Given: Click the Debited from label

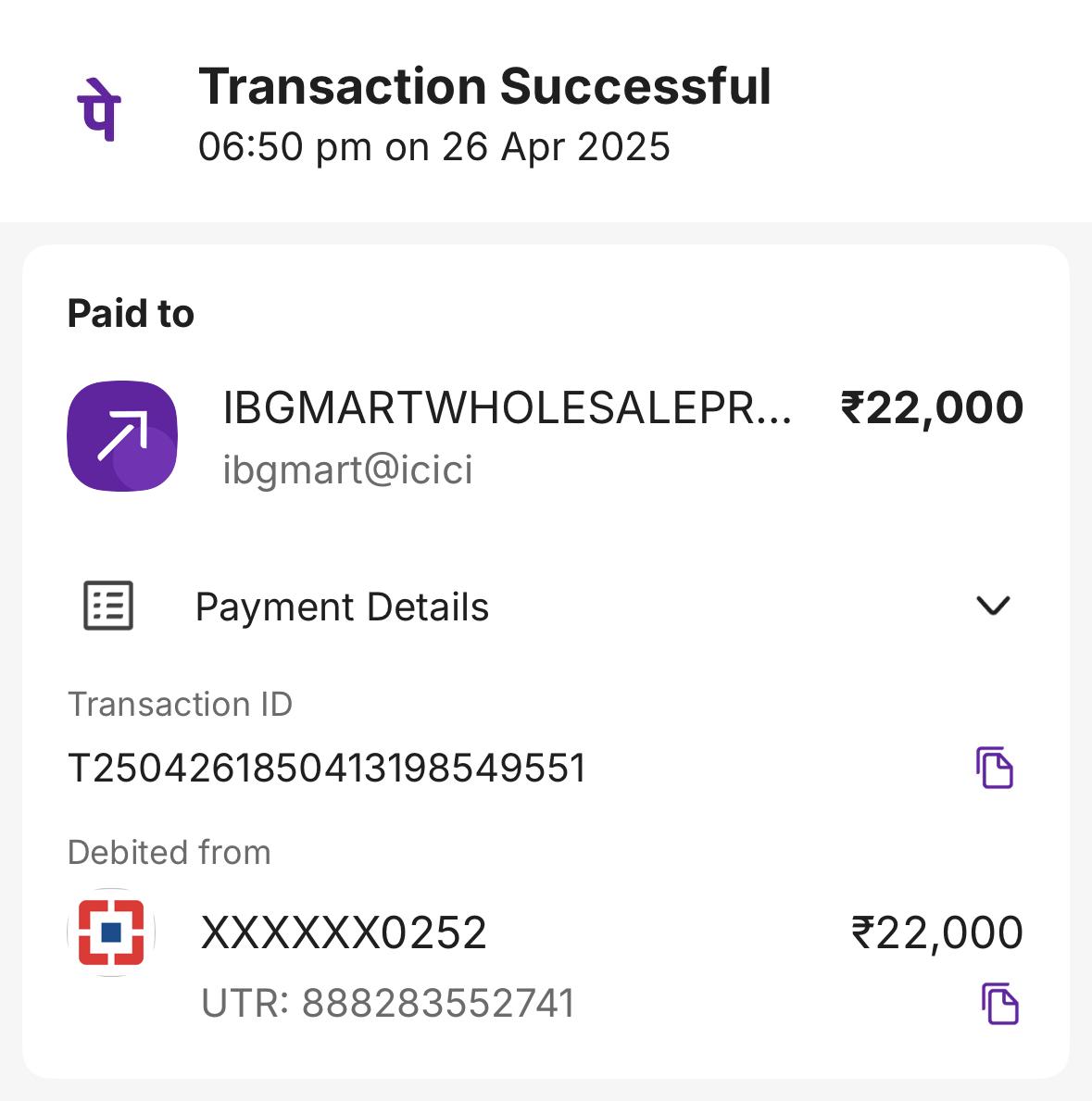Looking at the screenshot, I should 169,853.
